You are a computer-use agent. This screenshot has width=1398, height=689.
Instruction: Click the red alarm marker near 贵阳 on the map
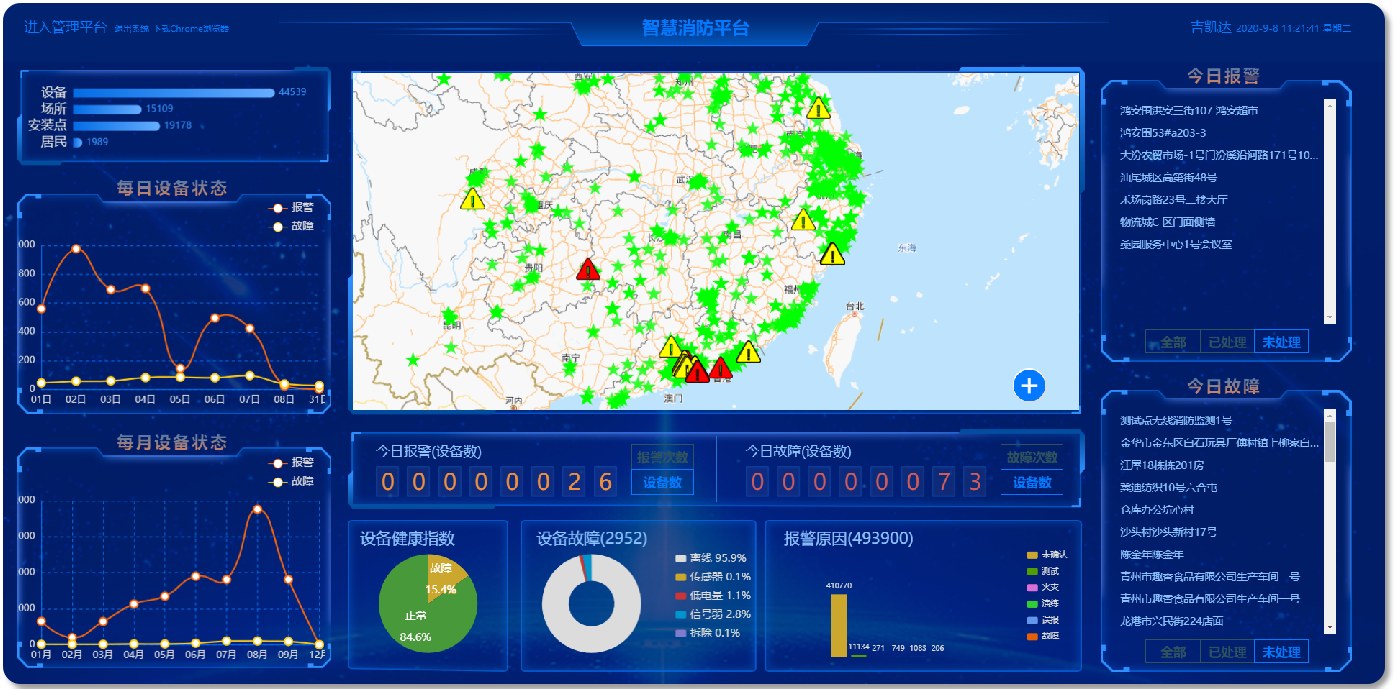[x=588, y=269]
